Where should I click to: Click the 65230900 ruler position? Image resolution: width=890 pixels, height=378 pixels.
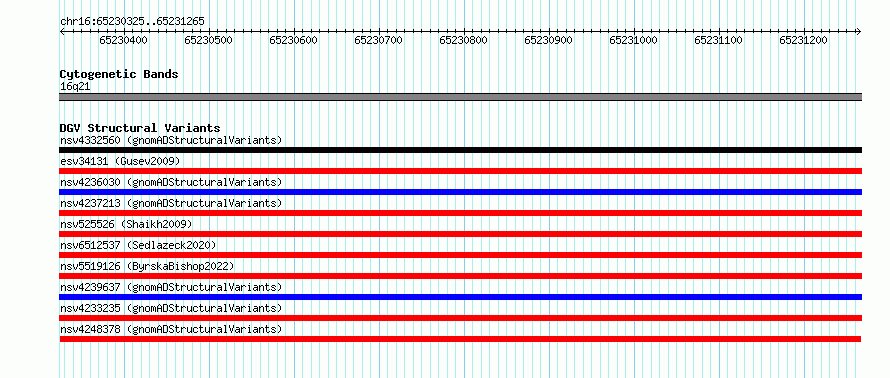coord(548,40)
